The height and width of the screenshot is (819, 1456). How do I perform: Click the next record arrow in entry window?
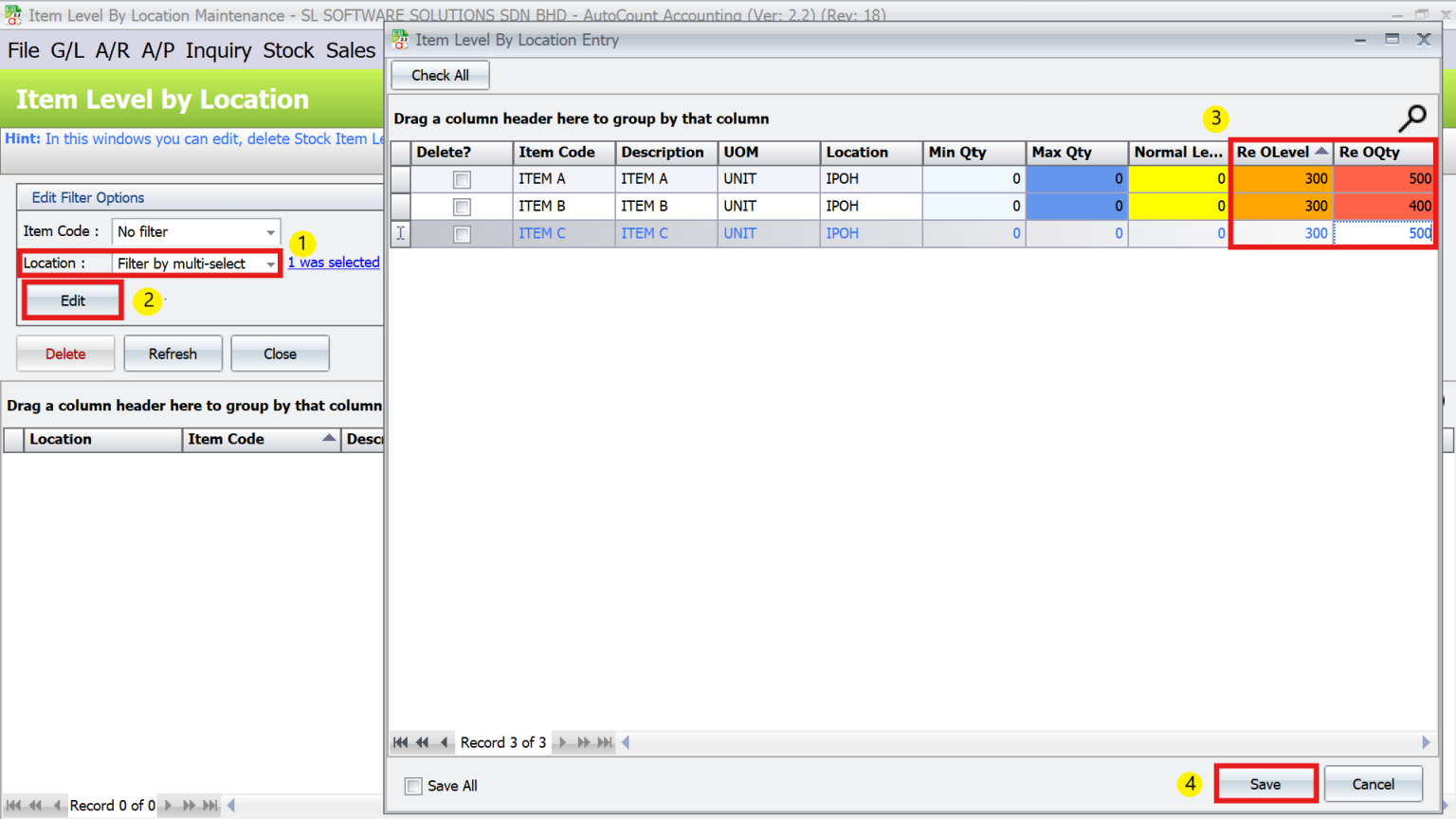(561, 742)
